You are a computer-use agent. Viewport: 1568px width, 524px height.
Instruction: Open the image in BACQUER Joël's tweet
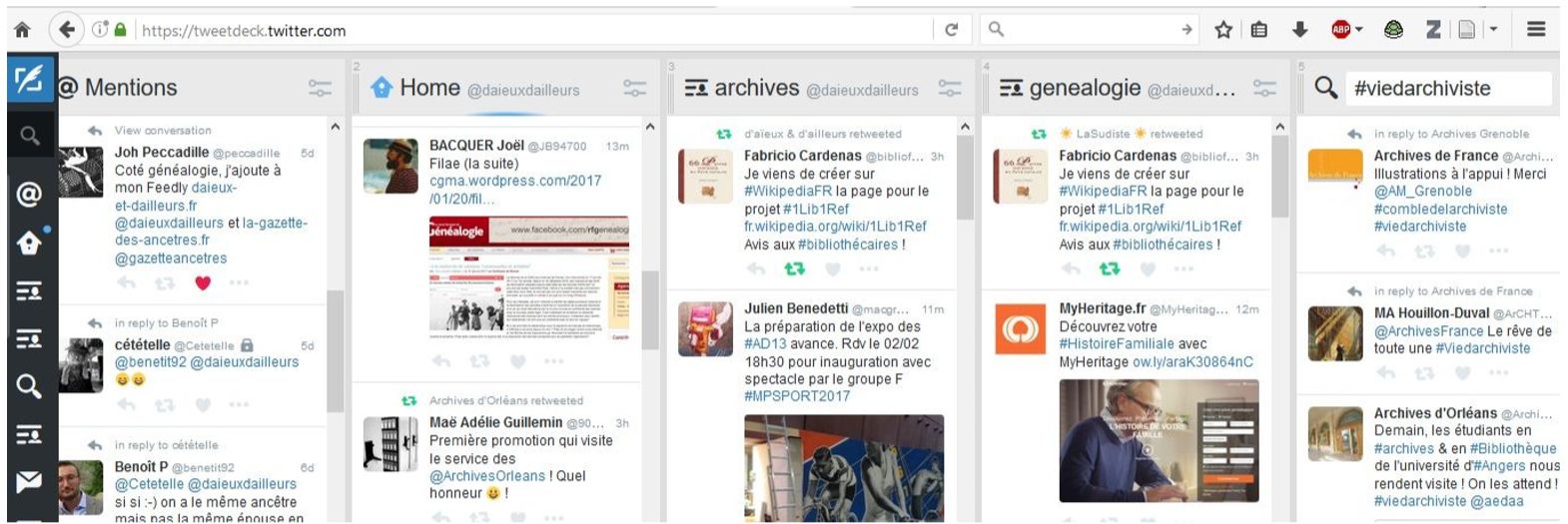pyautogui.click(x=529, y=278)
